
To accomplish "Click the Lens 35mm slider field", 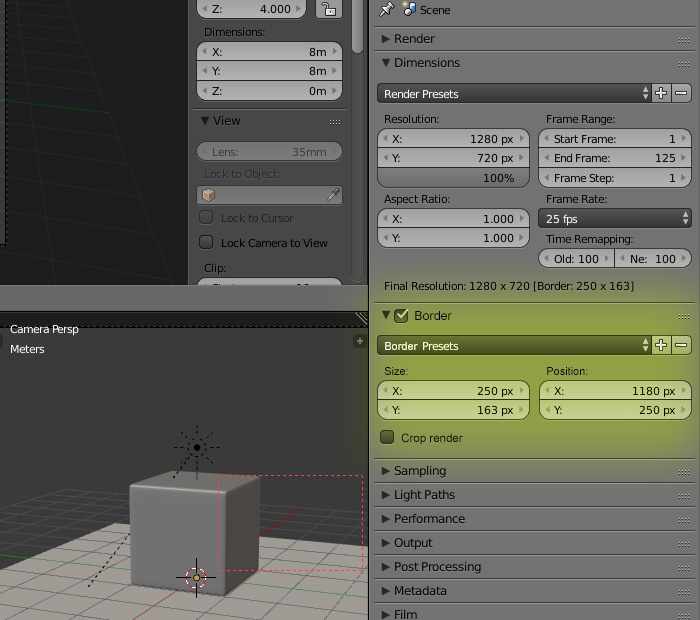I will pyautogui.click(x=269, y=152).
